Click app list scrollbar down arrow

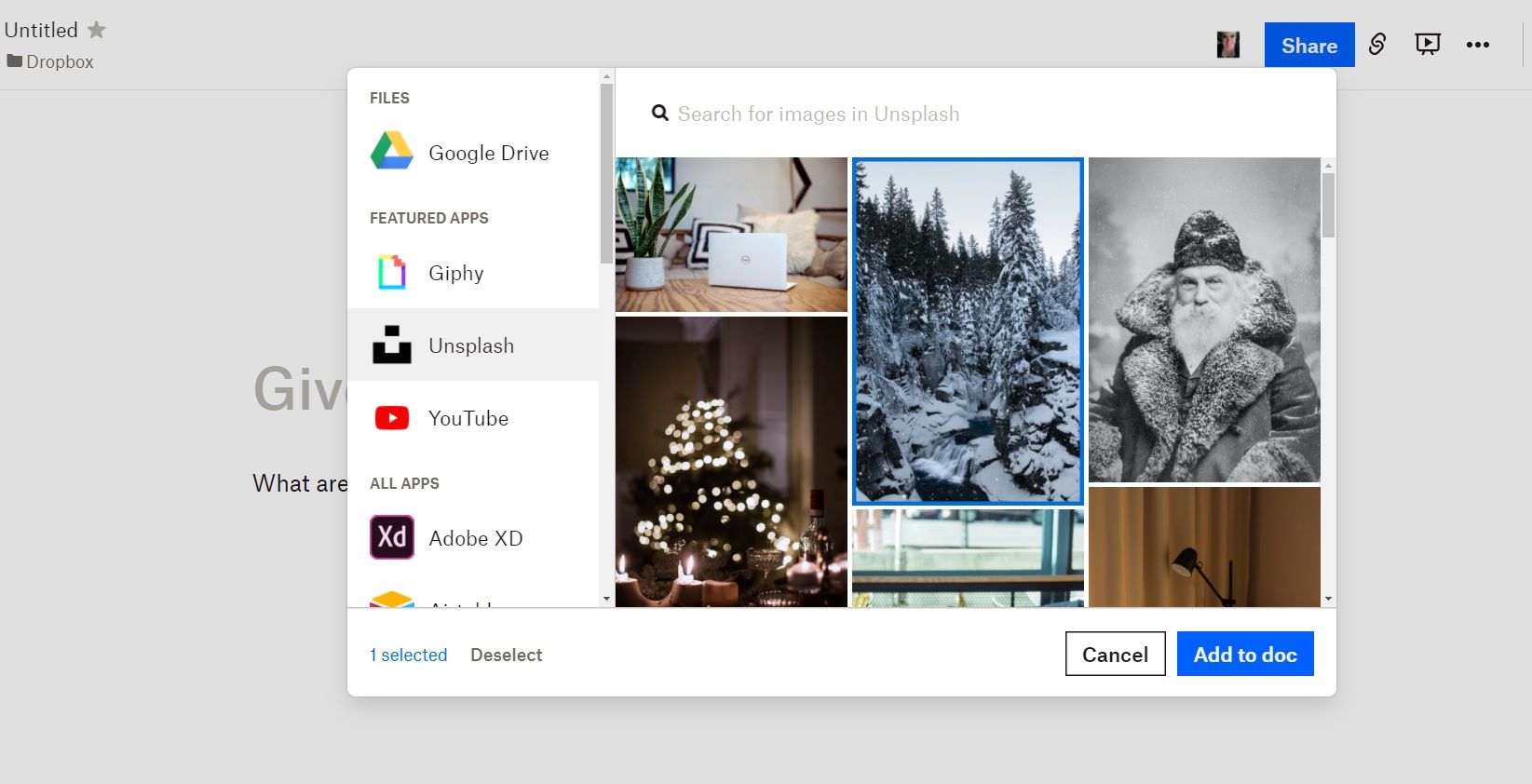pyautogui.click(x=606, y=599)
